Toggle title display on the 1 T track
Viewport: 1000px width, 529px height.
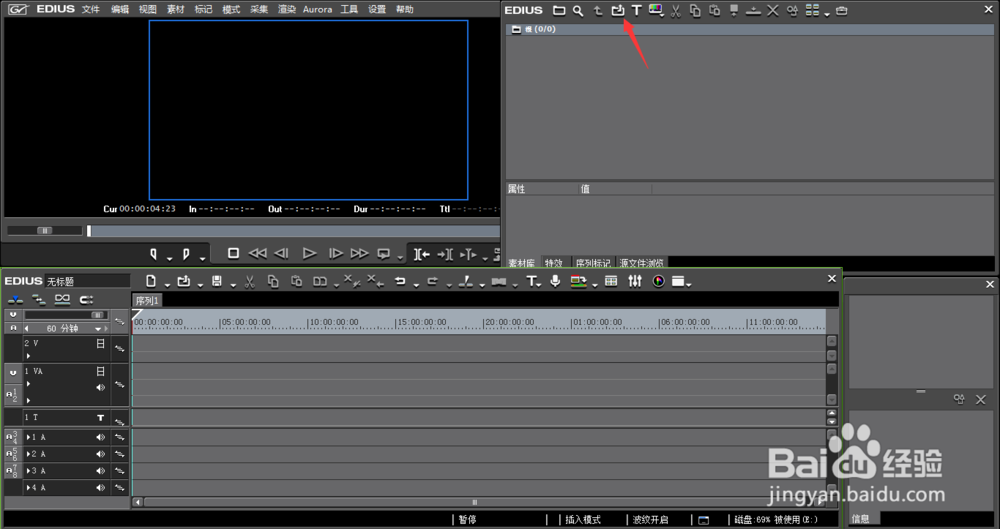click(x=100, y=417)
